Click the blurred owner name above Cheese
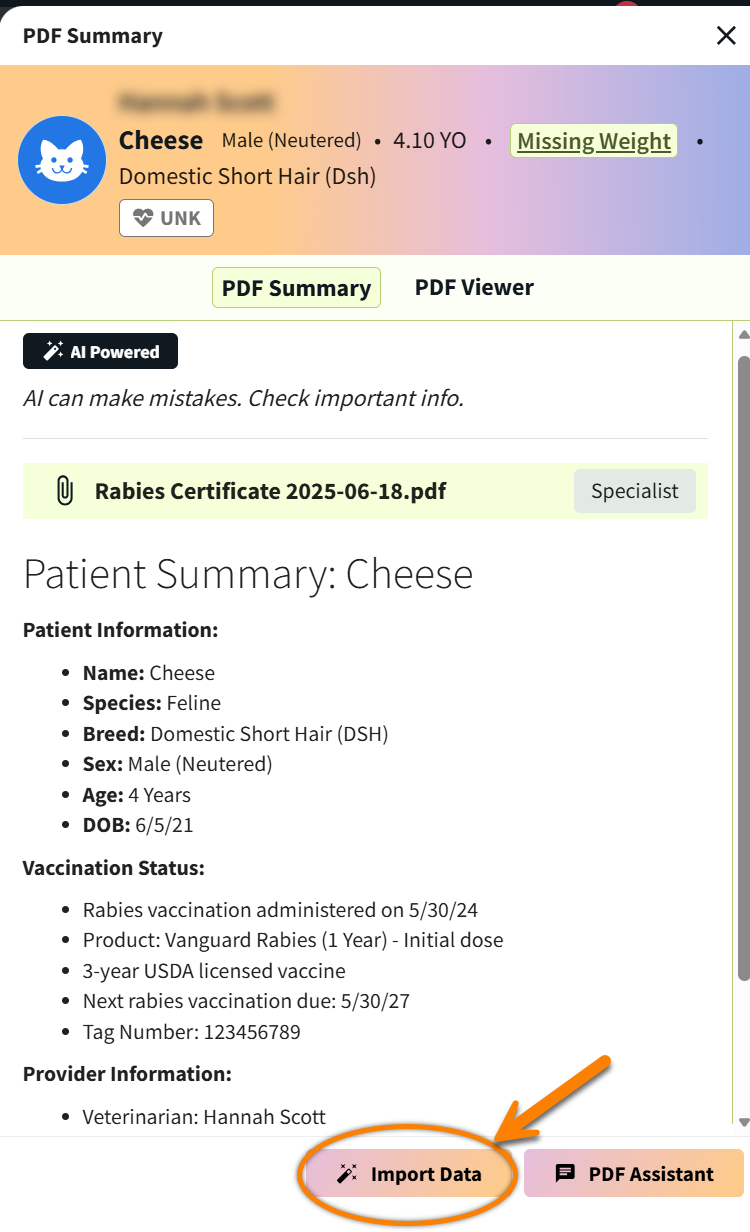Viewport: 750px width, 1232px height. [x=196, y=101]
